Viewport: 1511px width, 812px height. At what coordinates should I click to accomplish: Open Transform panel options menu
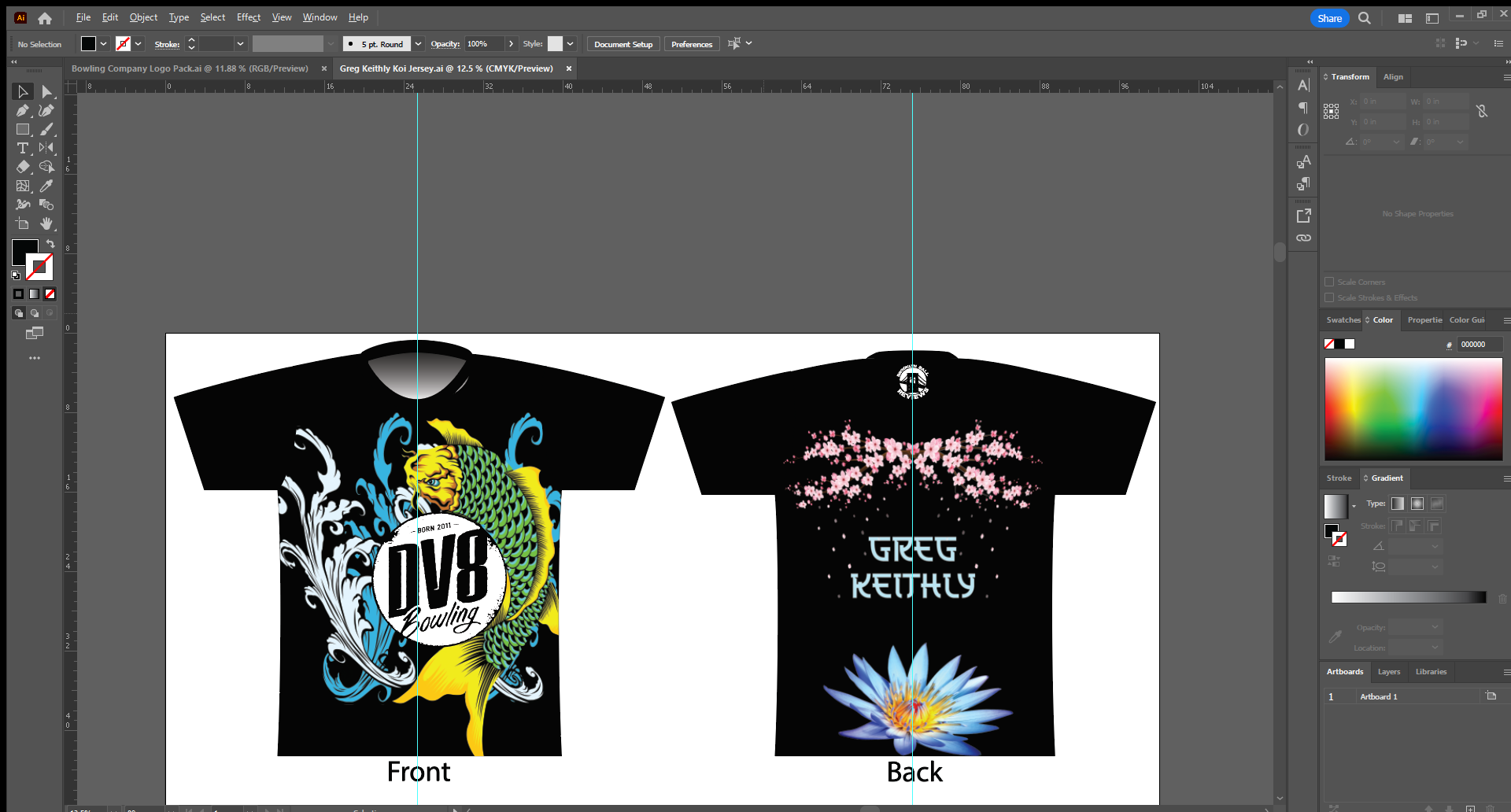(1506, 77)
